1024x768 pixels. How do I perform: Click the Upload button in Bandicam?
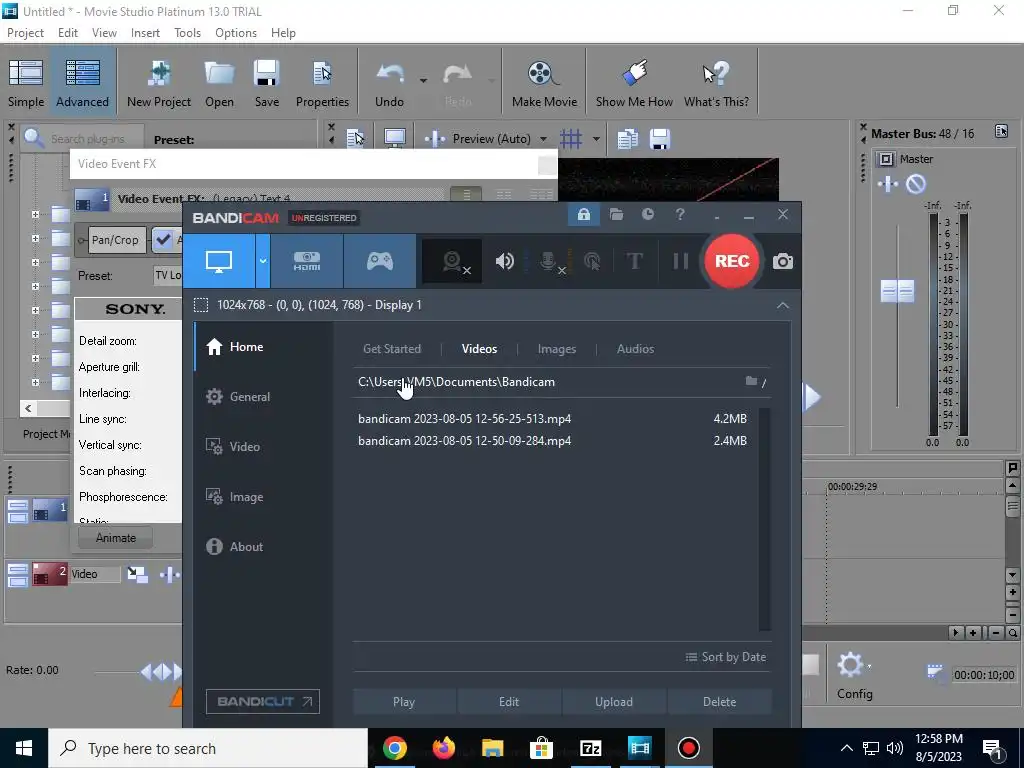click(x=614, y=701)
